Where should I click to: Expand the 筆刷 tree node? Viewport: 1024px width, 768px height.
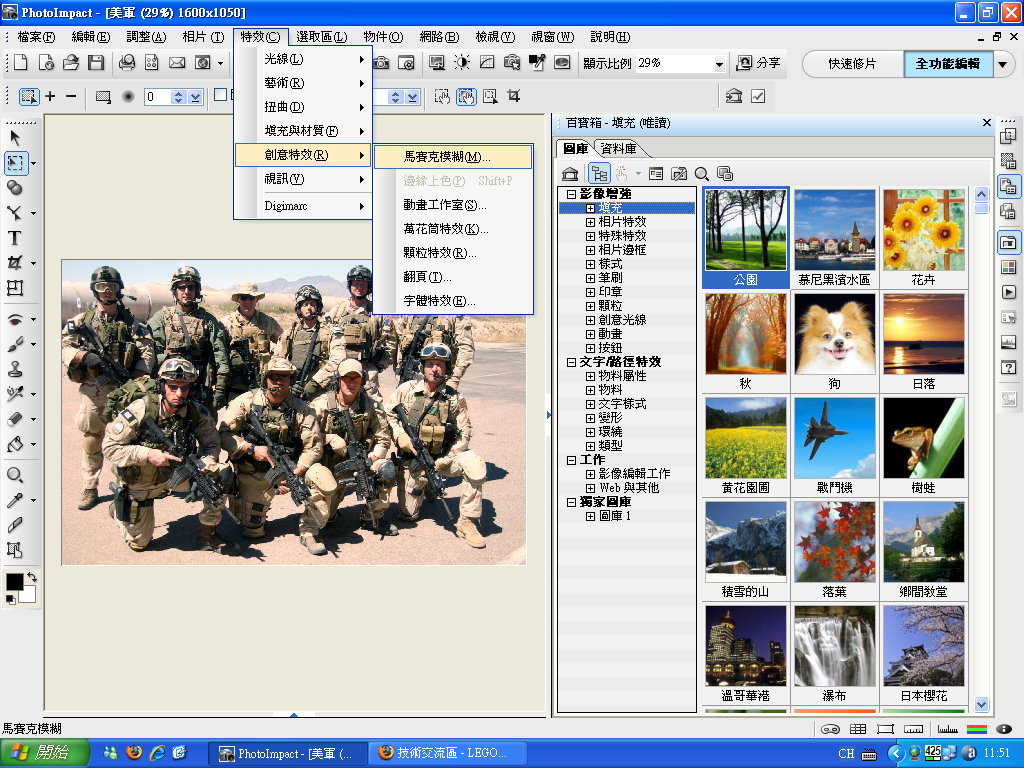590,278
